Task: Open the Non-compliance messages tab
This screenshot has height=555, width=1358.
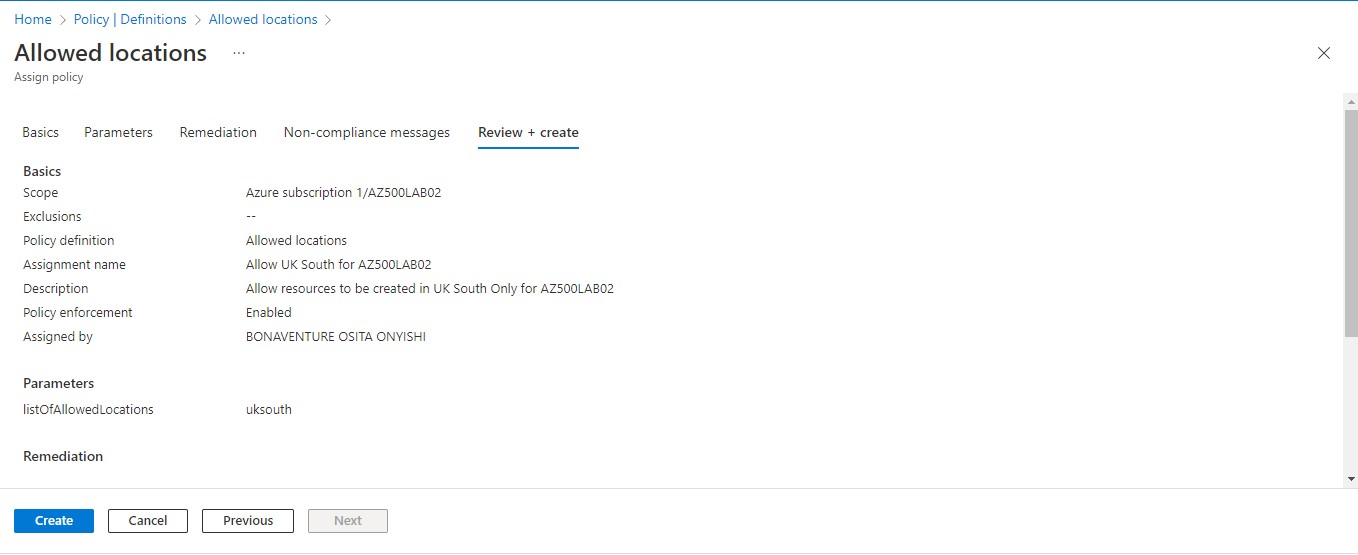Action: click(367, 132)
